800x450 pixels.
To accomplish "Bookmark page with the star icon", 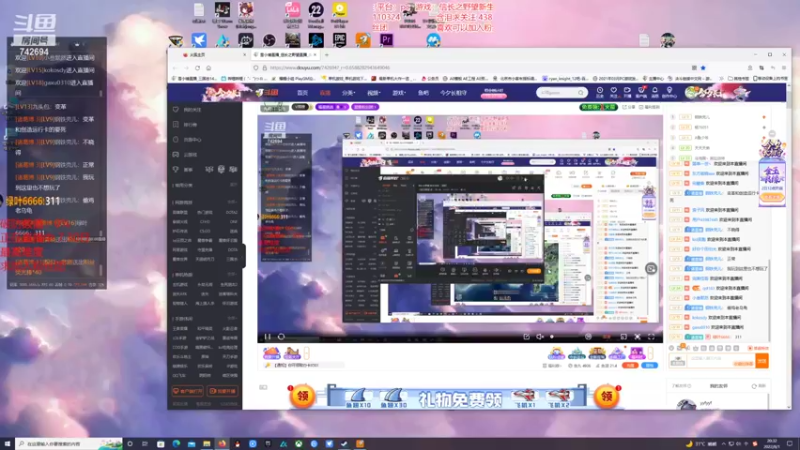I will [703, 68].
